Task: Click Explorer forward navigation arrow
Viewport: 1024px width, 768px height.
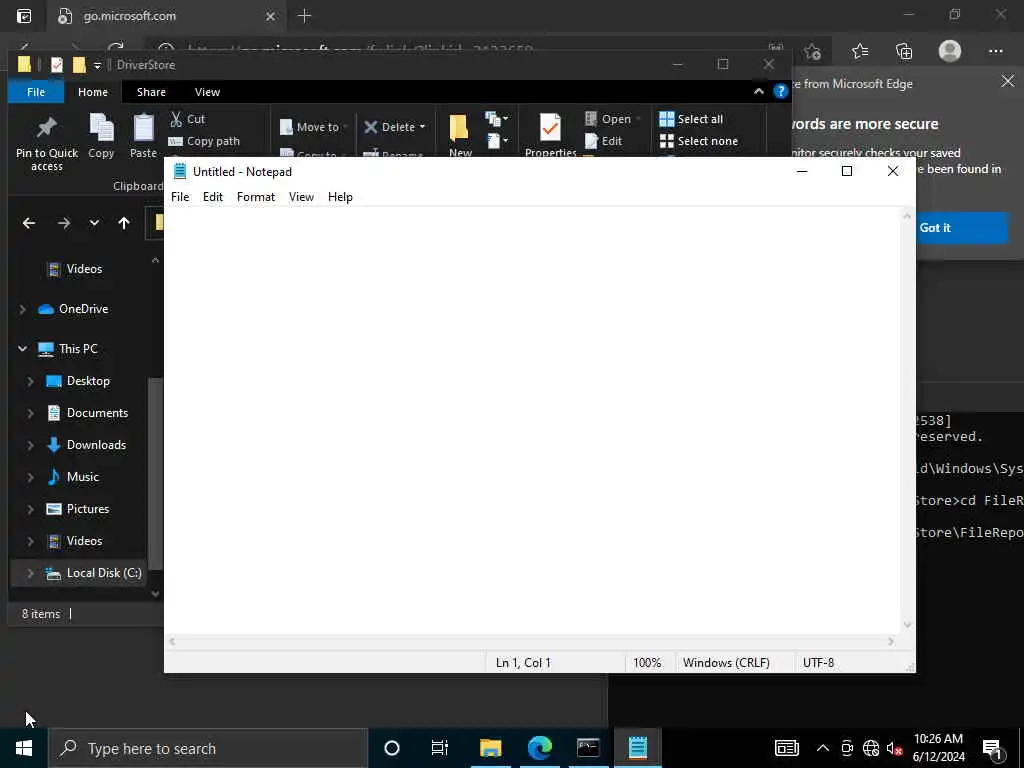Action: coord(63,223)
